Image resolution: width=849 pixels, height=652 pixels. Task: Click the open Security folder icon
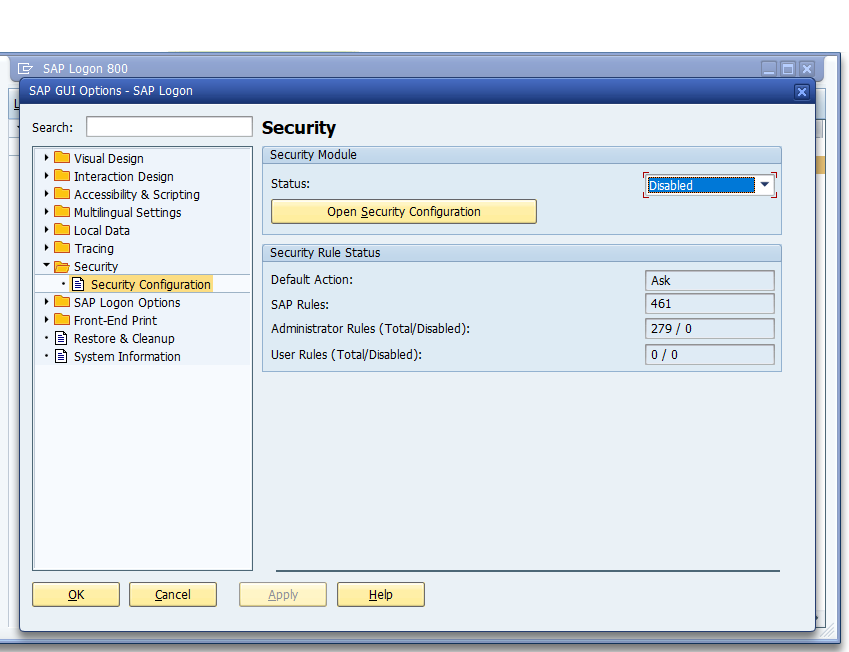62,267
